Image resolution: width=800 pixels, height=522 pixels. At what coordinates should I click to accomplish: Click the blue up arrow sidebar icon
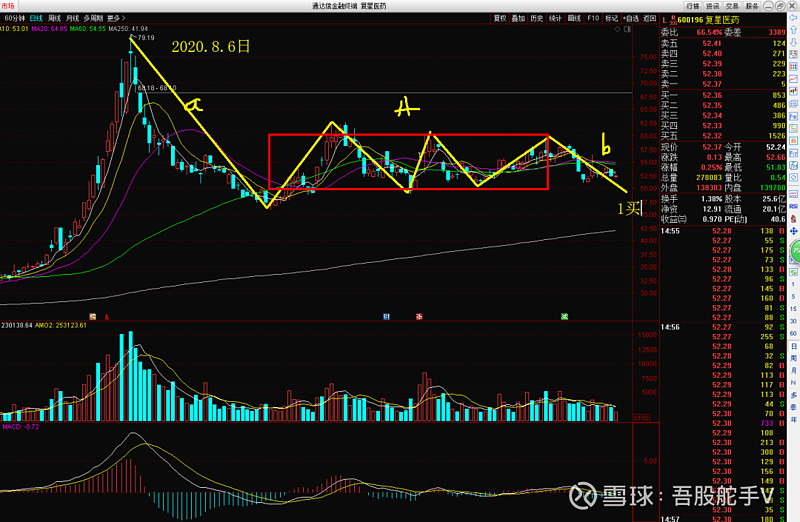[x=793, y=30]
